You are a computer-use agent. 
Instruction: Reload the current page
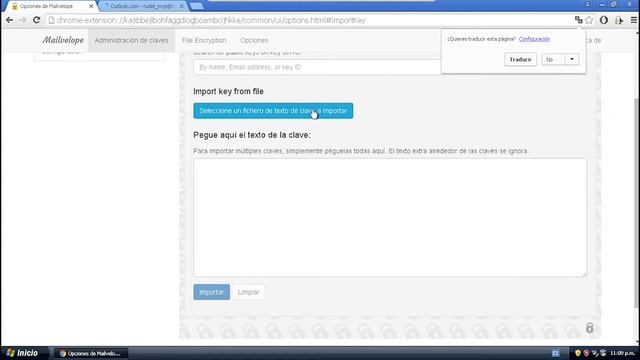(36, 20)
